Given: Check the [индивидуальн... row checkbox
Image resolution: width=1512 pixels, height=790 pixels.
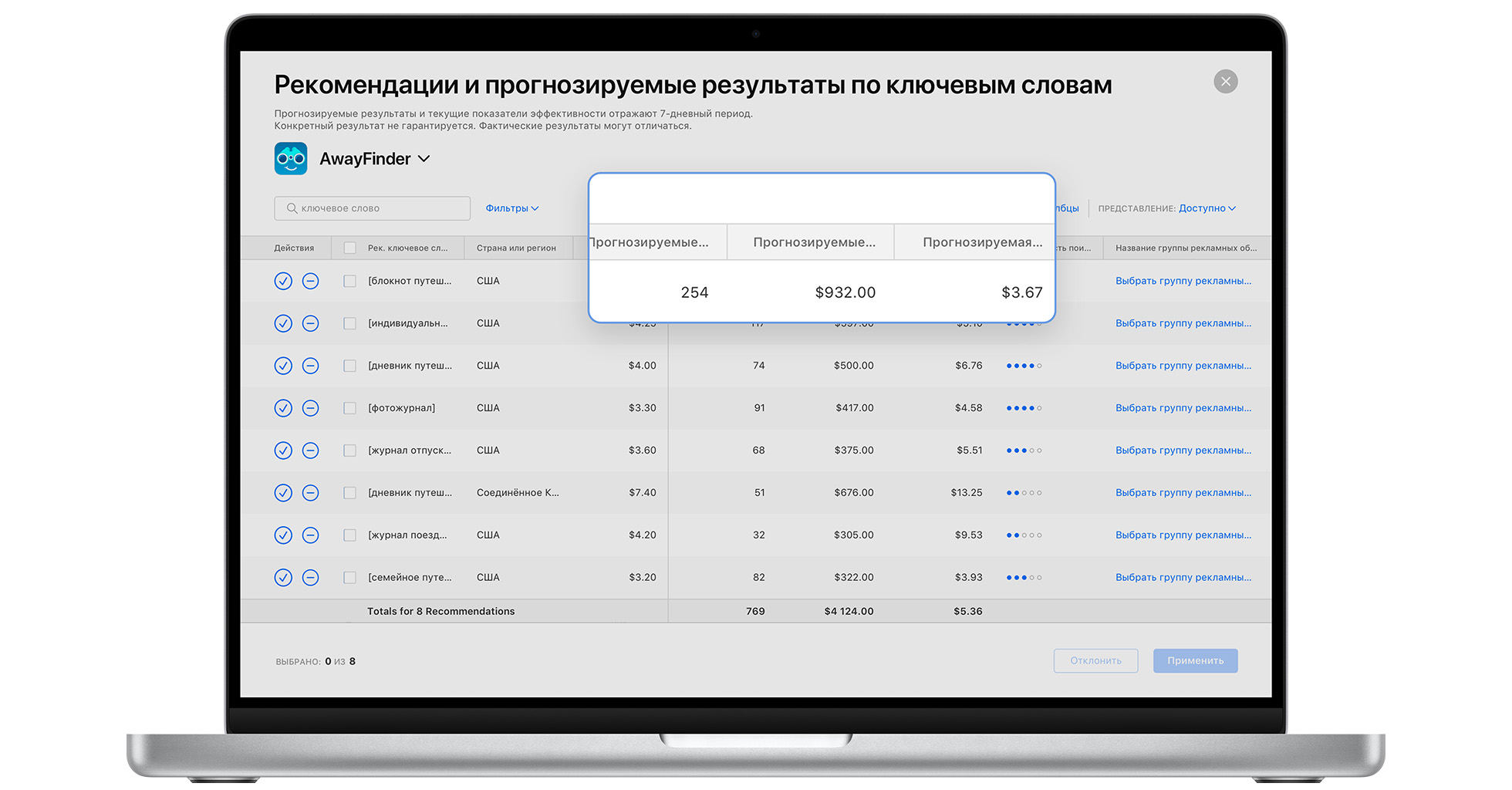Looking at the screenshot, I should 349,323.
